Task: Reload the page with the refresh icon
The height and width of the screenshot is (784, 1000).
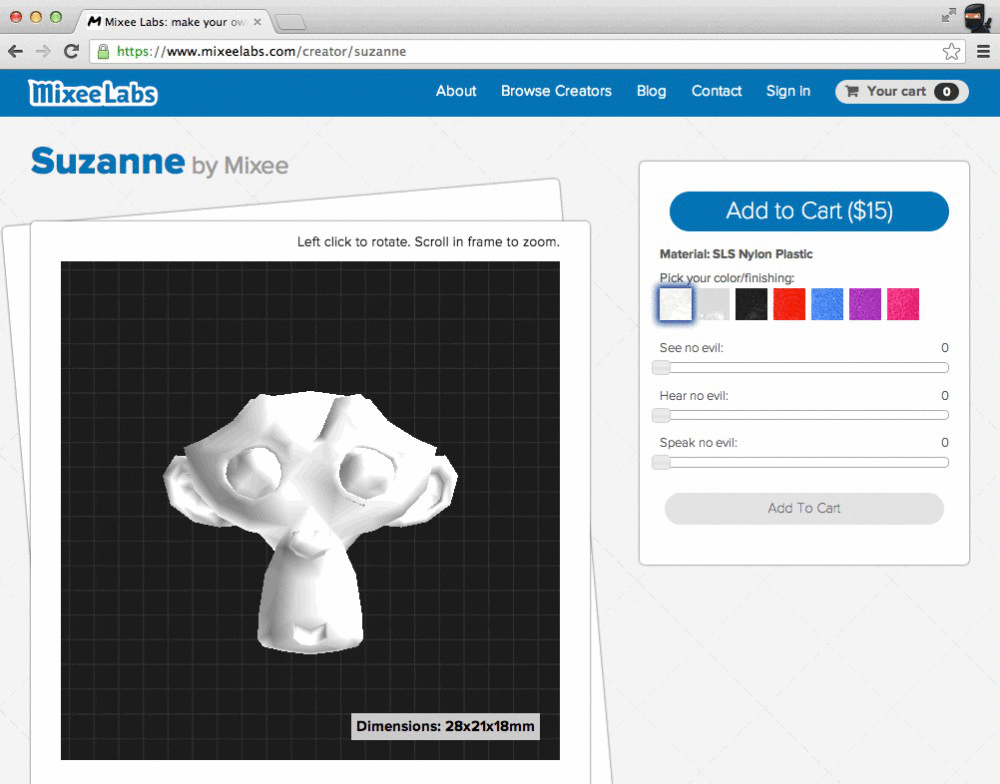Action: point(71,51)
